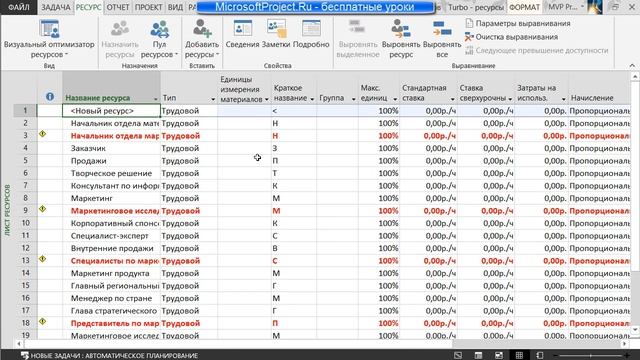
Task: Collapse the ribbon with the arrow
Action: click(x=632, y=65)
